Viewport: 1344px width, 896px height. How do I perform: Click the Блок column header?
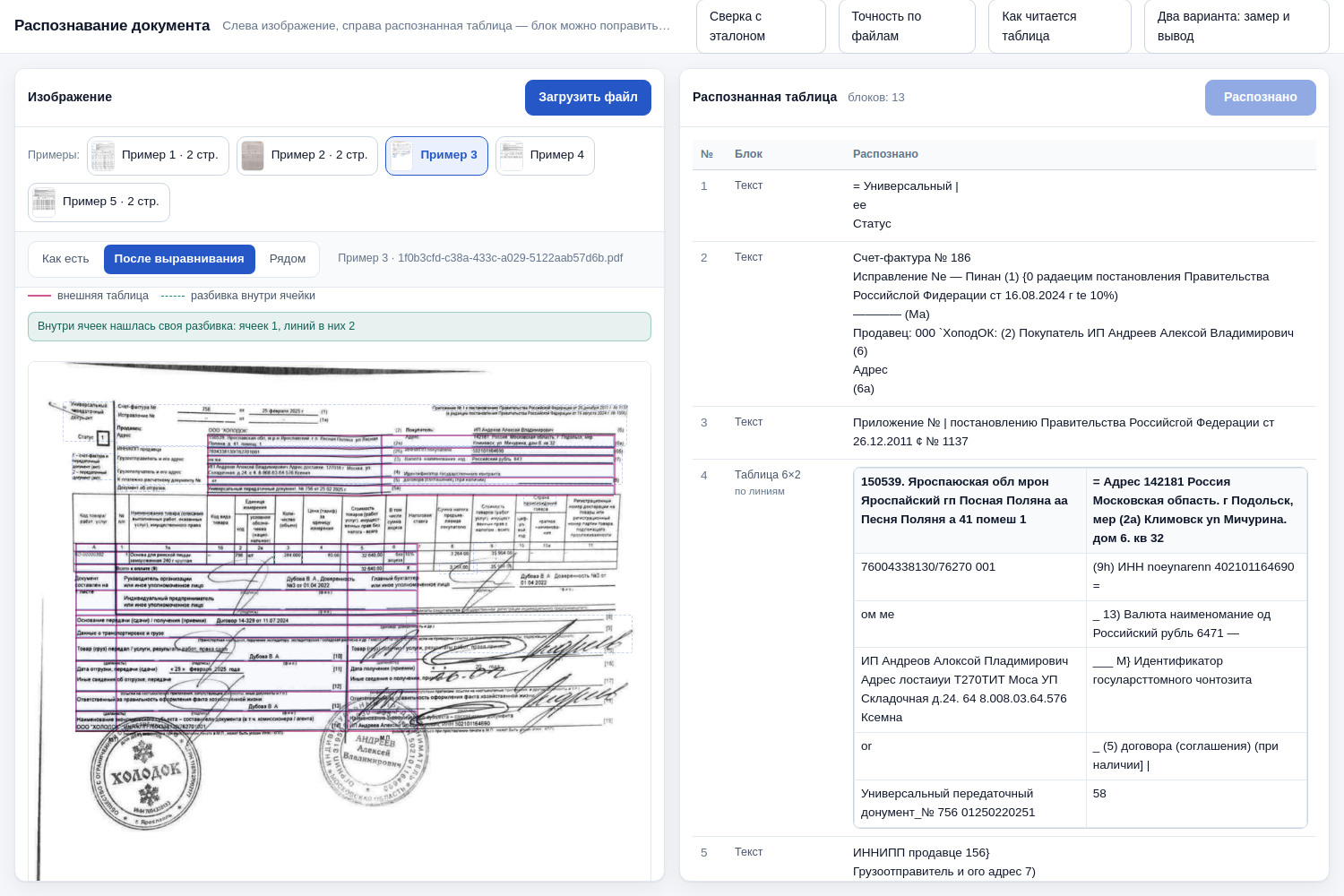748,154
